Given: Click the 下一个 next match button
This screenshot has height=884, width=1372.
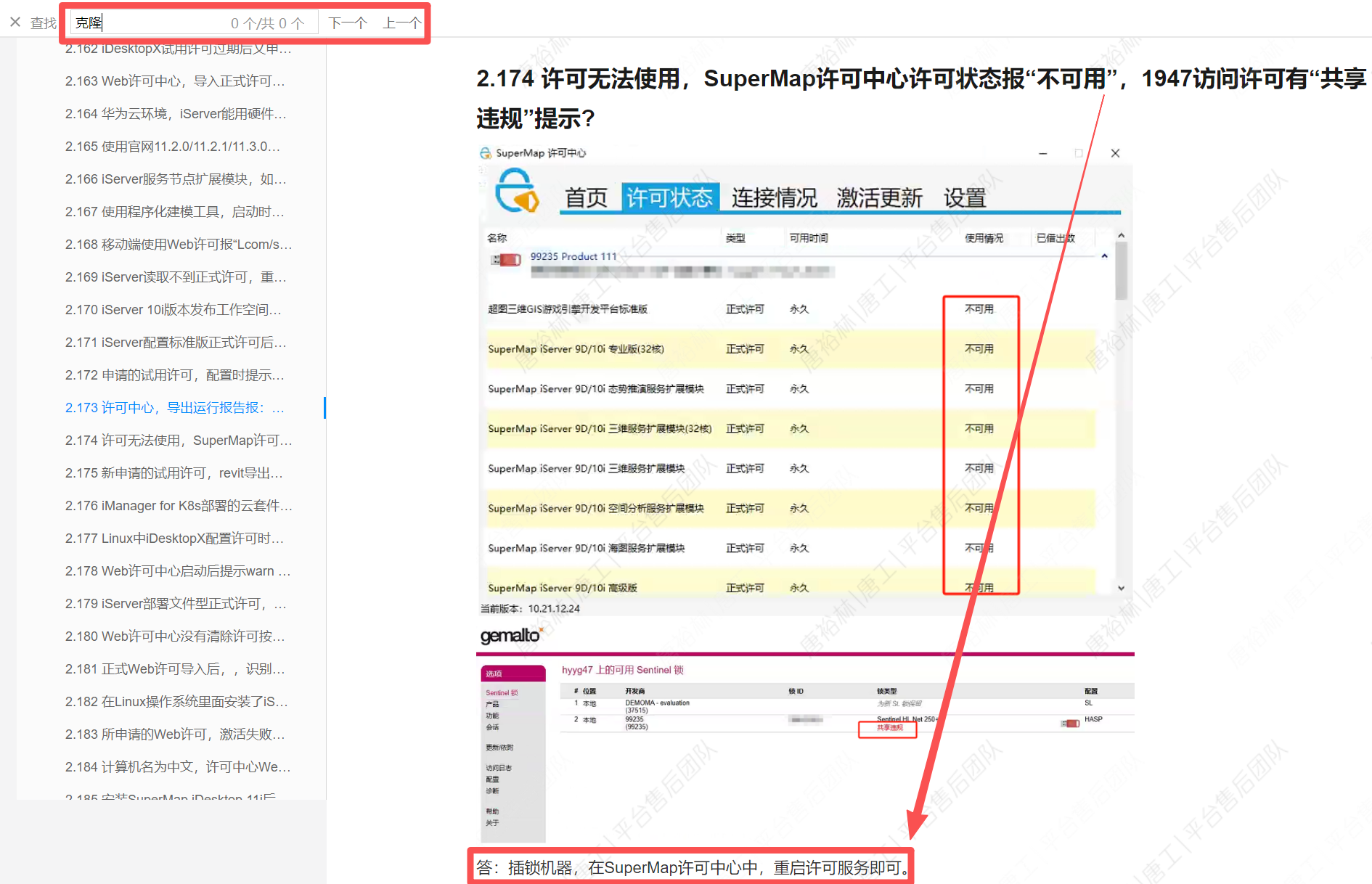Looking at the screenshot, I should point(347,23).
